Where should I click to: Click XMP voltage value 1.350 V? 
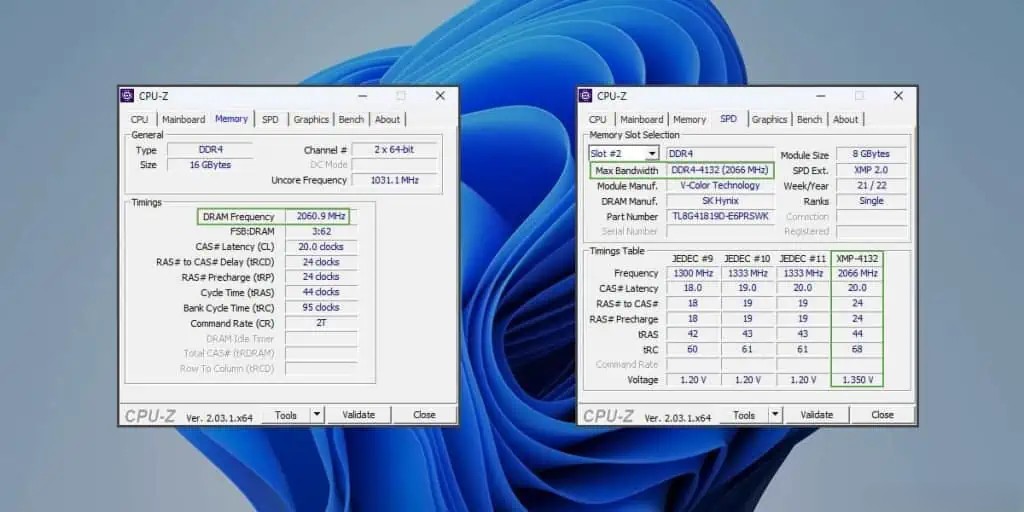[x=857, y=379]
